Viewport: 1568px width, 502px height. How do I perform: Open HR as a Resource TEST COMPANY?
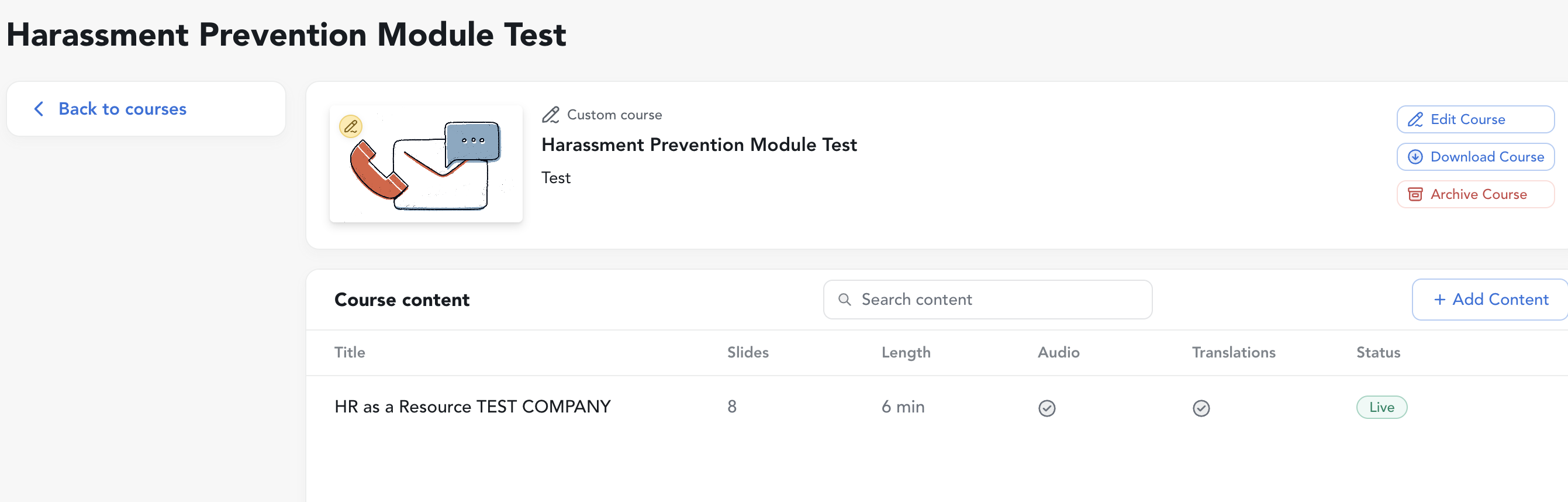pyautogui.click(x=472, y=407)
